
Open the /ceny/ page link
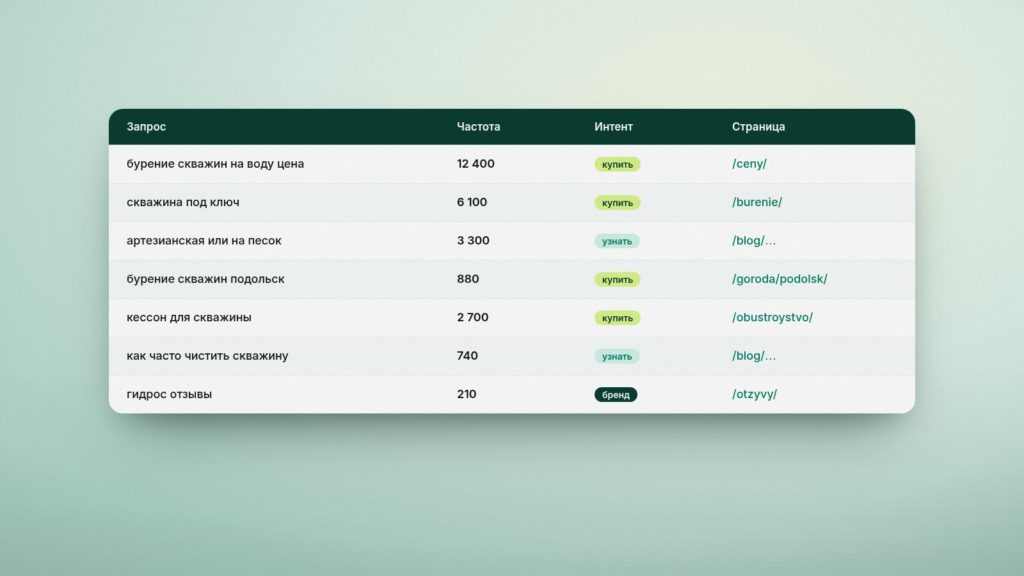coord(748,164)
